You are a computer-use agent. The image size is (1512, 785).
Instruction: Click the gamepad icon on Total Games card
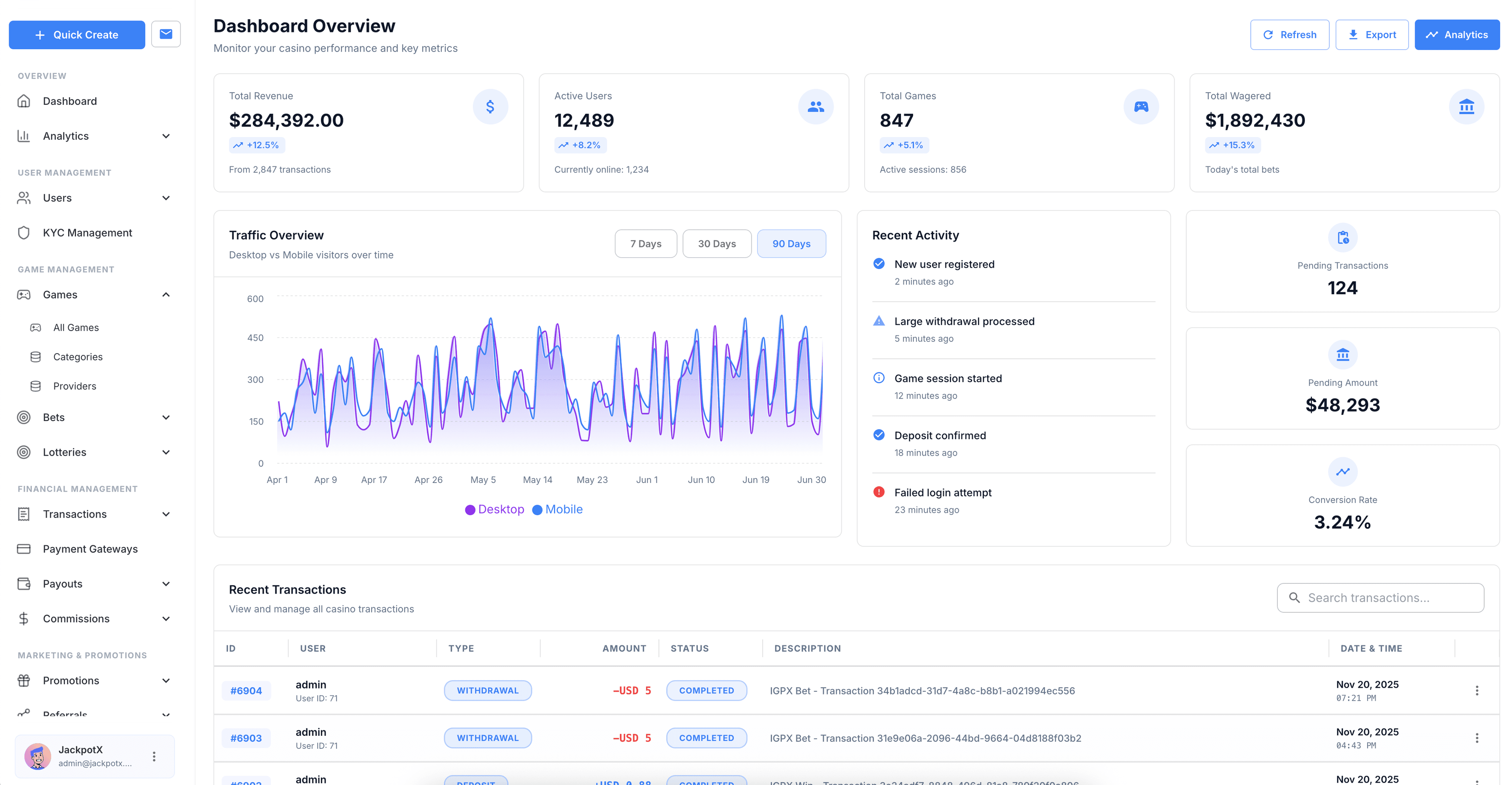(1141, 106)
